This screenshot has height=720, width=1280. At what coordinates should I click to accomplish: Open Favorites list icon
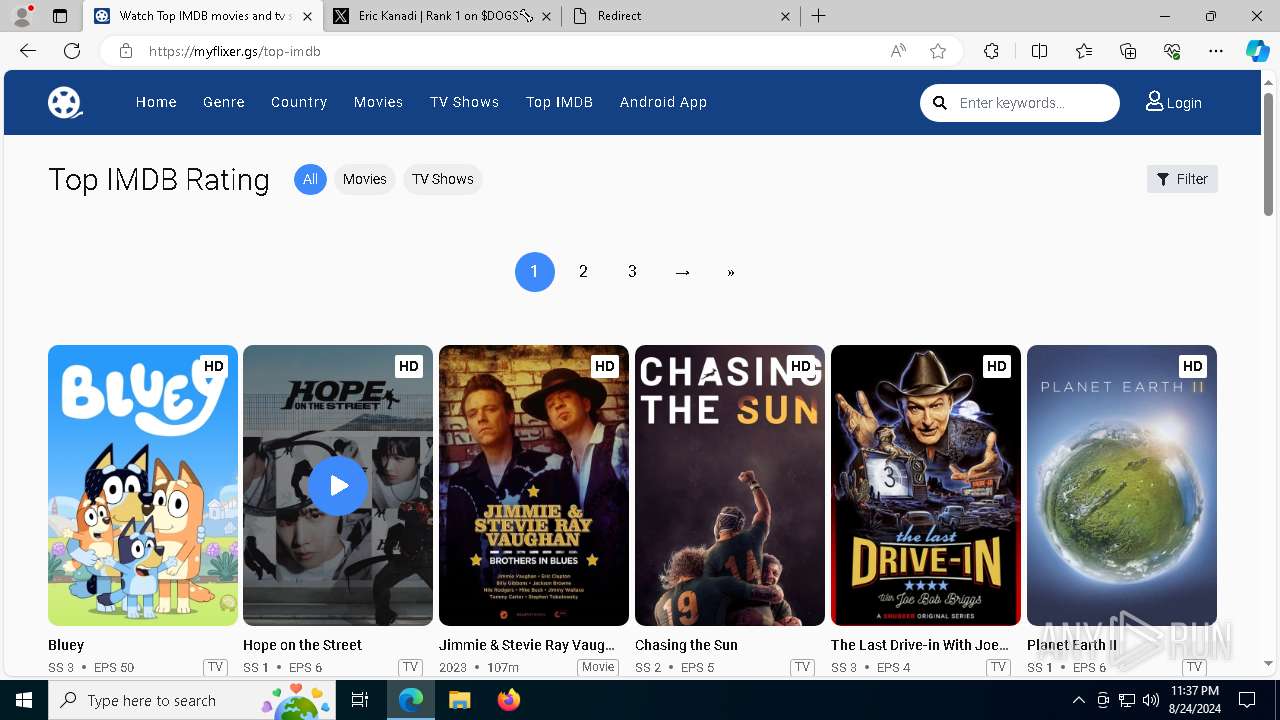click(x=1084, y=51)
